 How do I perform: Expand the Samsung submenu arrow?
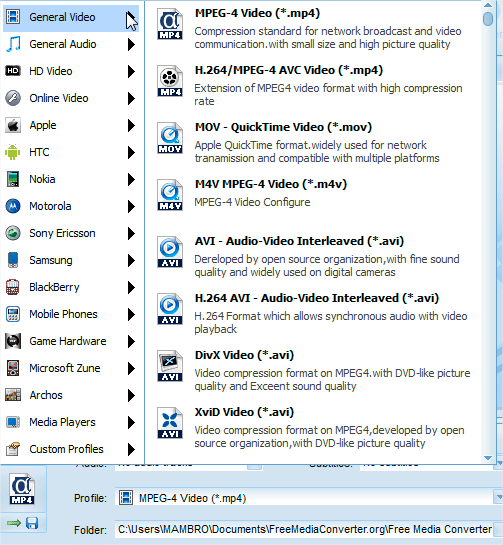[131, 260]
